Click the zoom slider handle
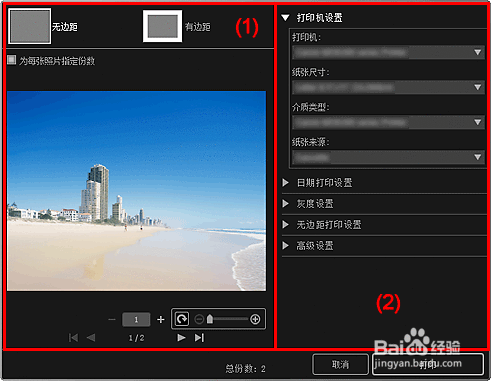491x381 pixels. (x=210, y=319)
